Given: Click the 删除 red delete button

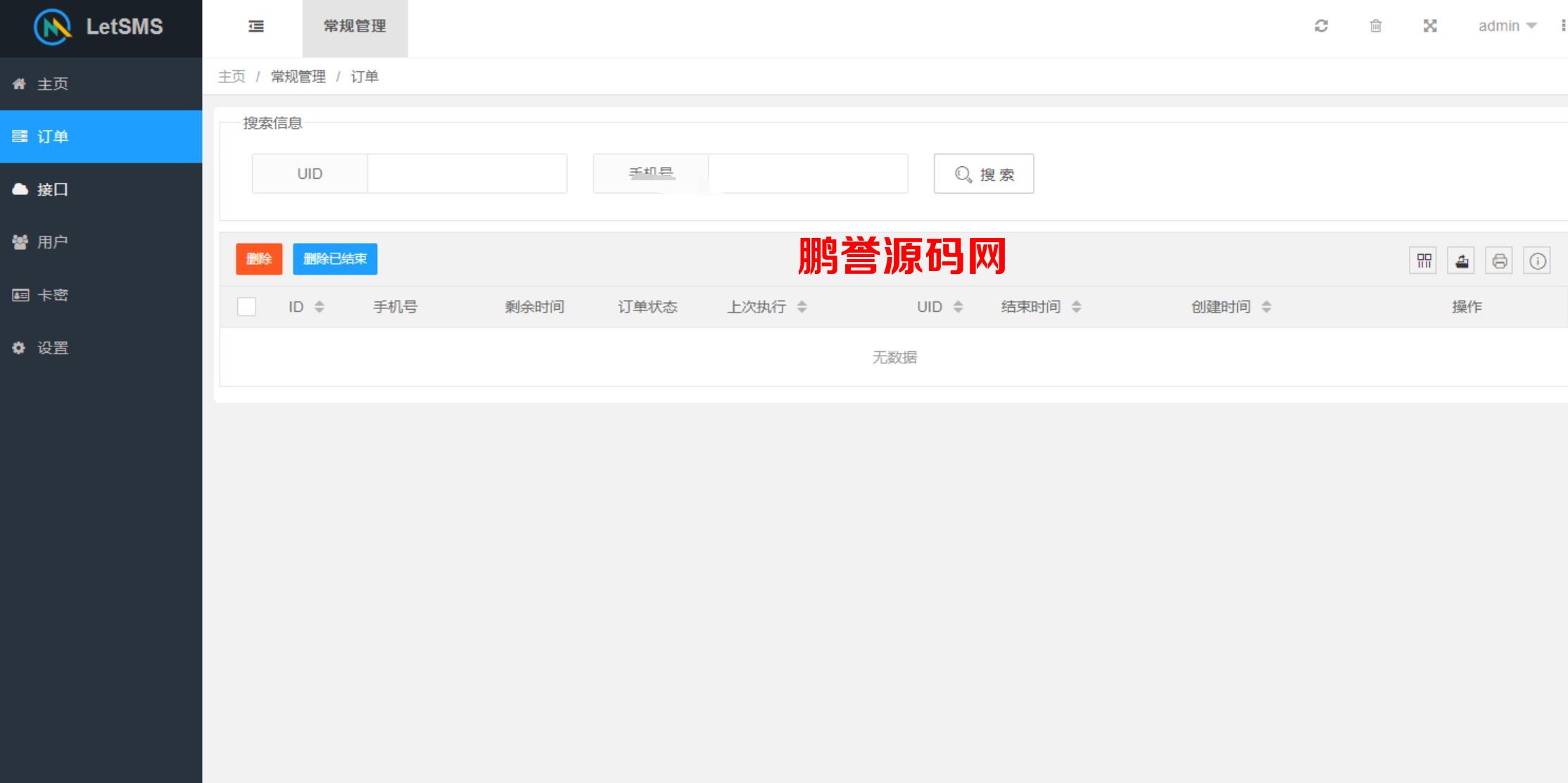Looking at the screenshot, I should [258, 259].
